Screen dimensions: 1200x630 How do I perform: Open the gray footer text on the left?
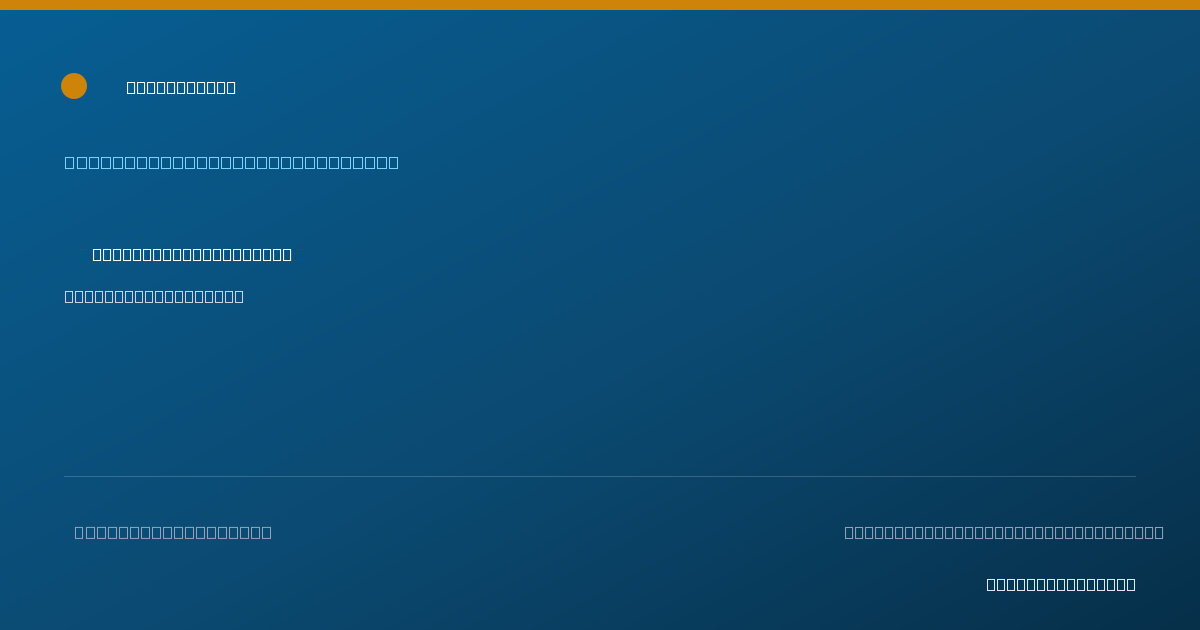pos(173,532)
